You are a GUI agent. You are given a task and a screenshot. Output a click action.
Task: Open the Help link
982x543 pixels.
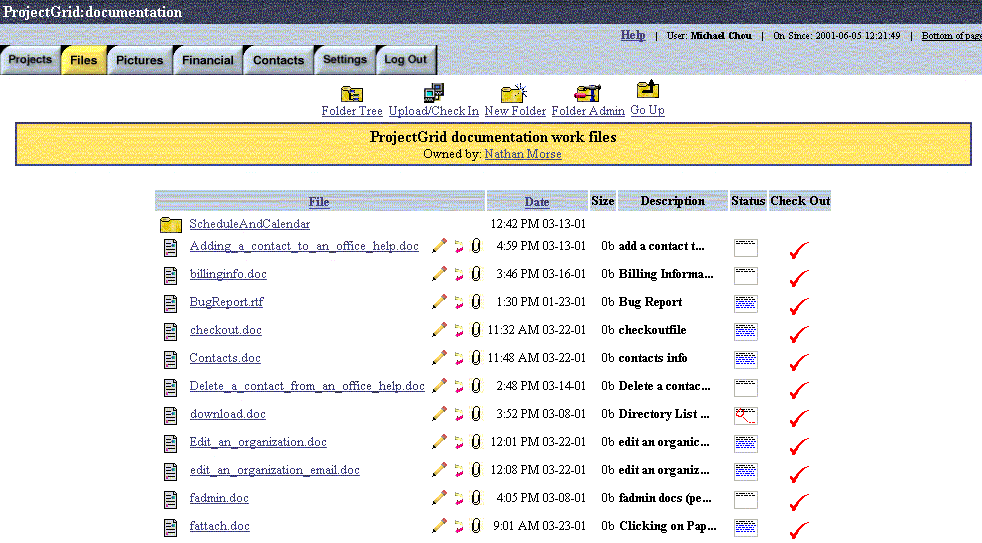[x=633, y=35]
